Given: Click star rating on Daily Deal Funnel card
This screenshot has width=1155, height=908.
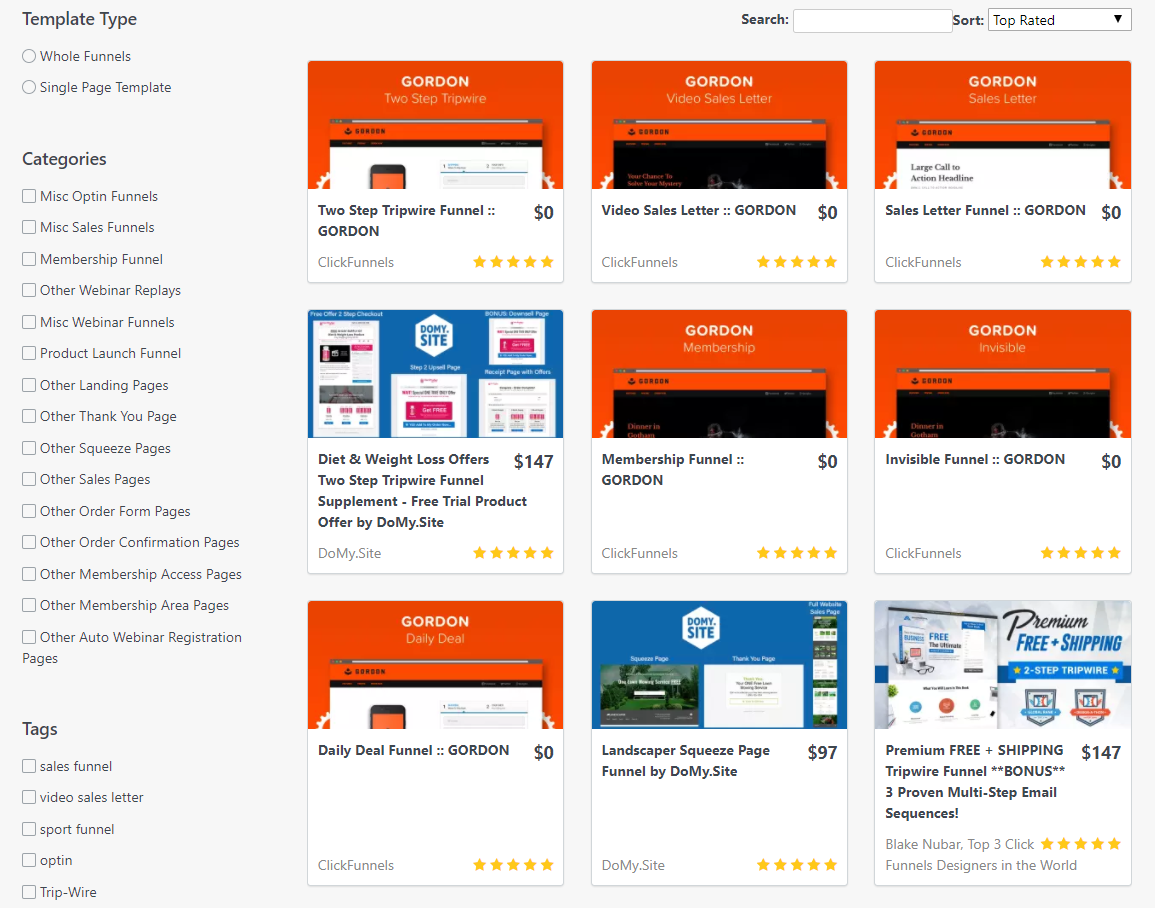Looking at the screenshot, I should (x=513, y=865).
